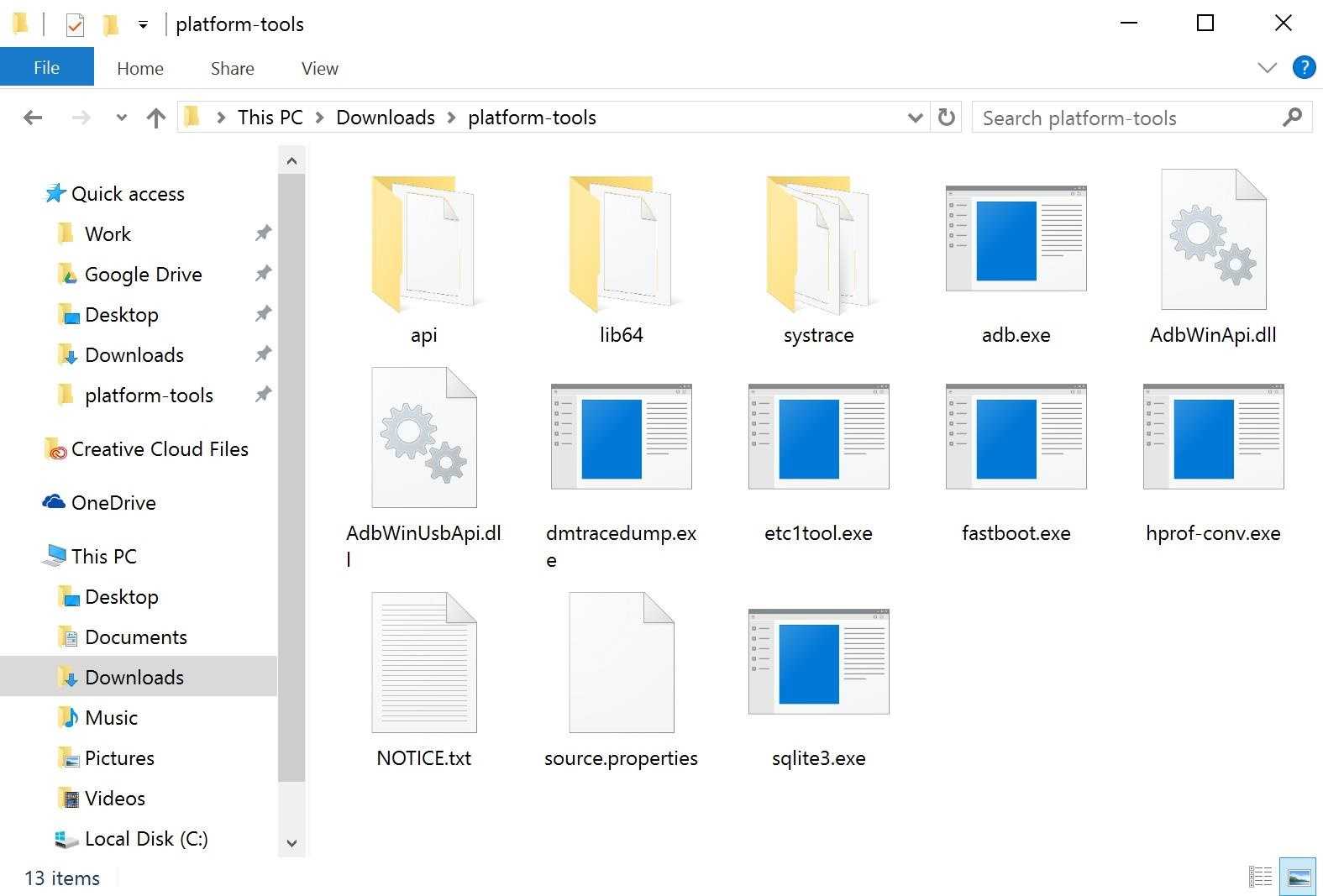Viewport: 1323px width, 896px height.
Task: Select the AdbWinApi.dll file icon
Action: (1213, 239)
